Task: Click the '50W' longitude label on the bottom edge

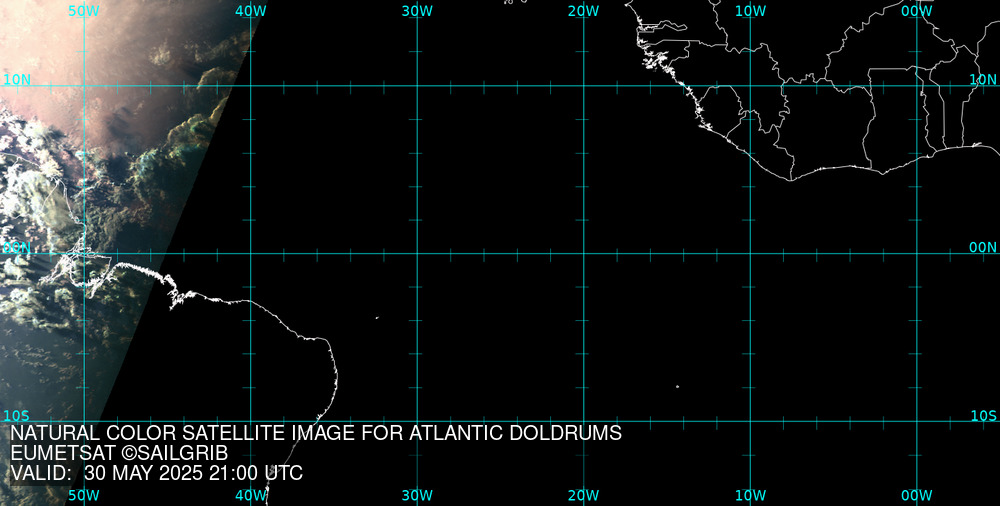Action: tap(84, 495)
